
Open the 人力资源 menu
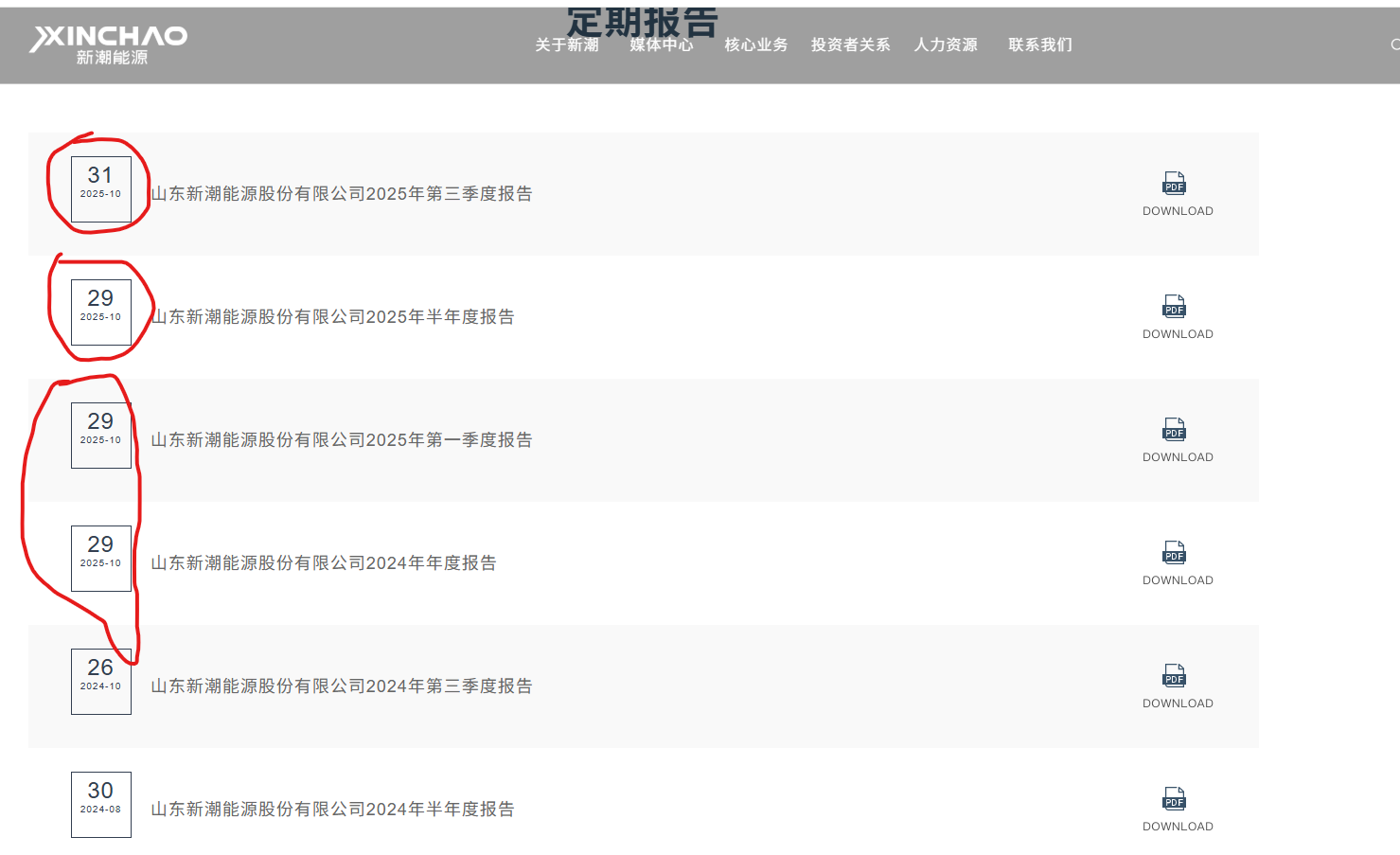tap(946, 45)
